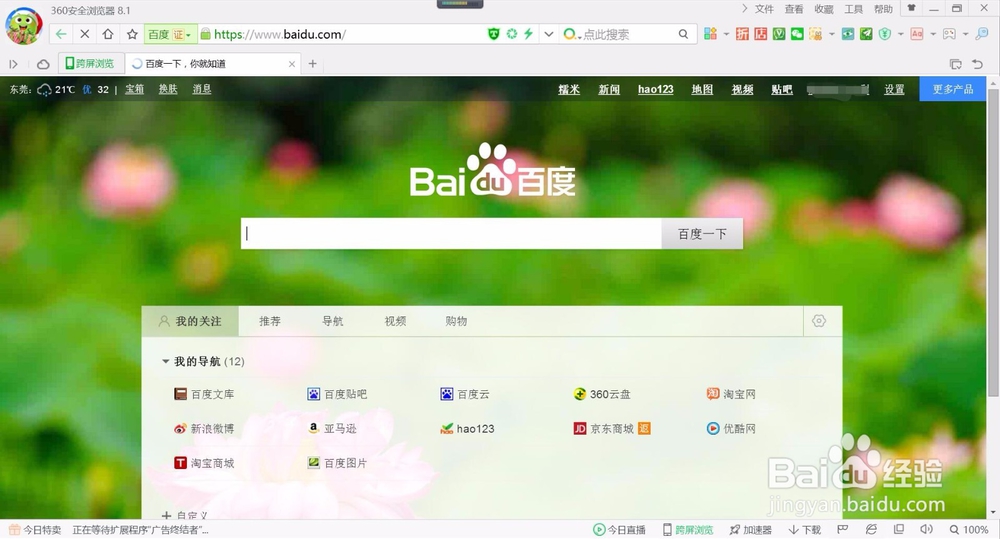Click the skin shirt icon in title bar
This screenshot has width=1000, height=539.
coord(911,8)
